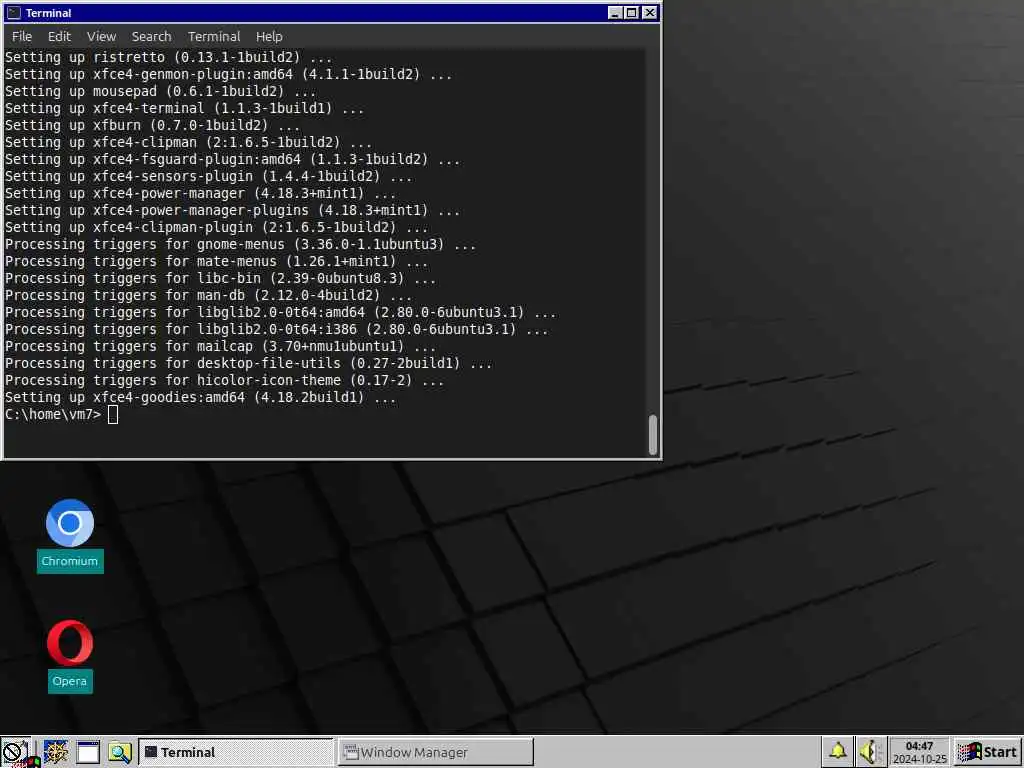Click the line 'Processing triggers for man-db'

point(208,295)
